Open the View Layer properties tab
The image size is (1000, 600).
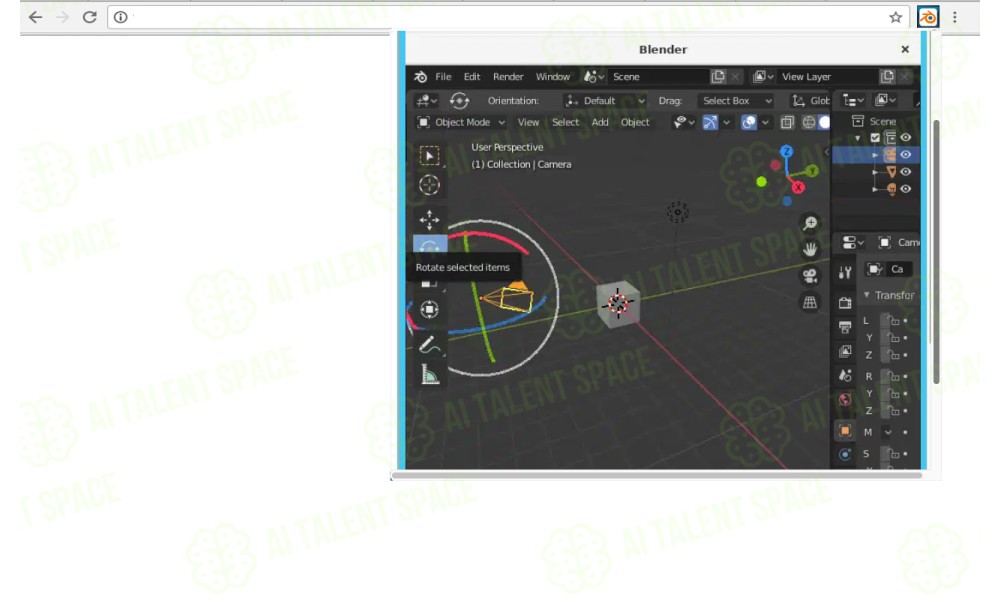(845, 351)
